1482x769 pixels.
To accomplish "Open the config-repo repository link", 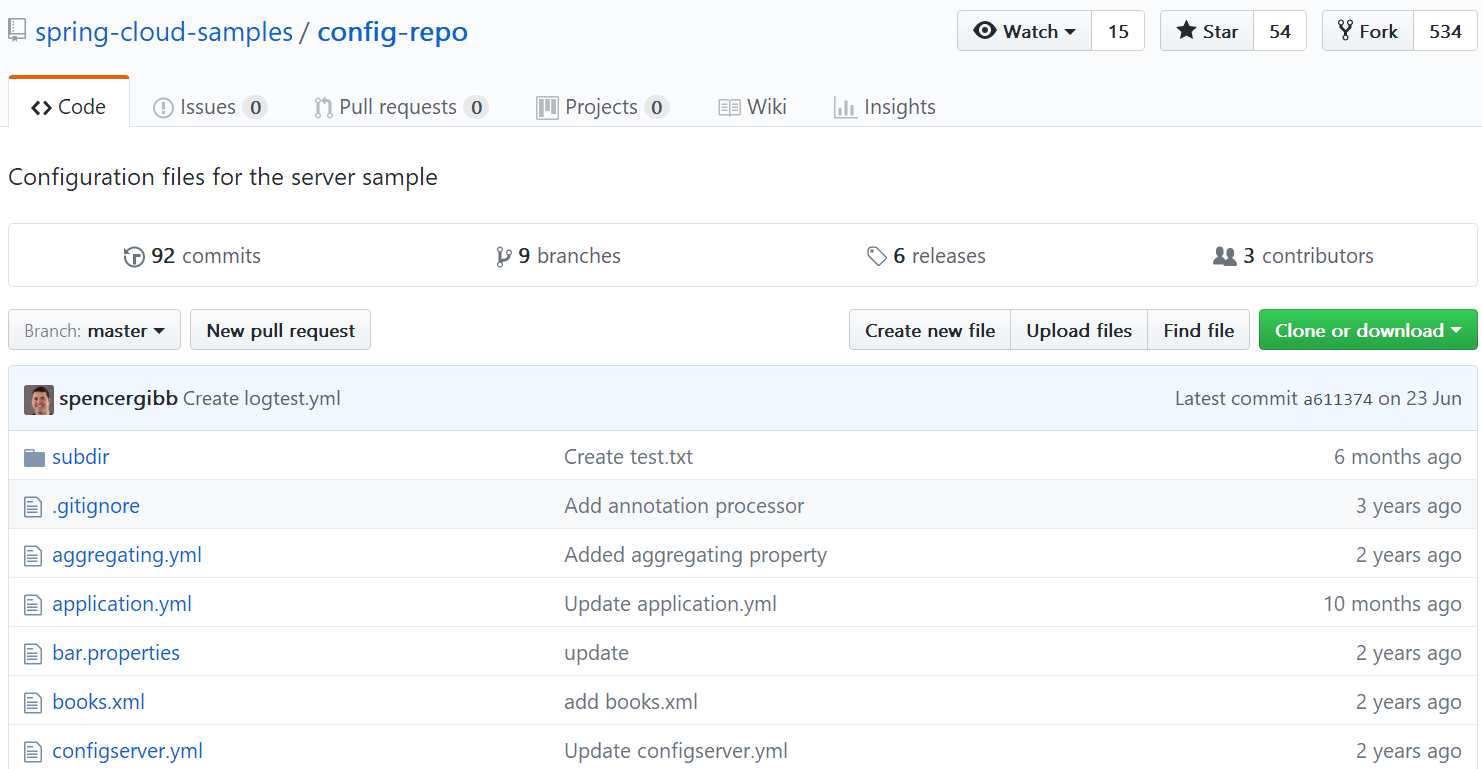I will [392, 32].
